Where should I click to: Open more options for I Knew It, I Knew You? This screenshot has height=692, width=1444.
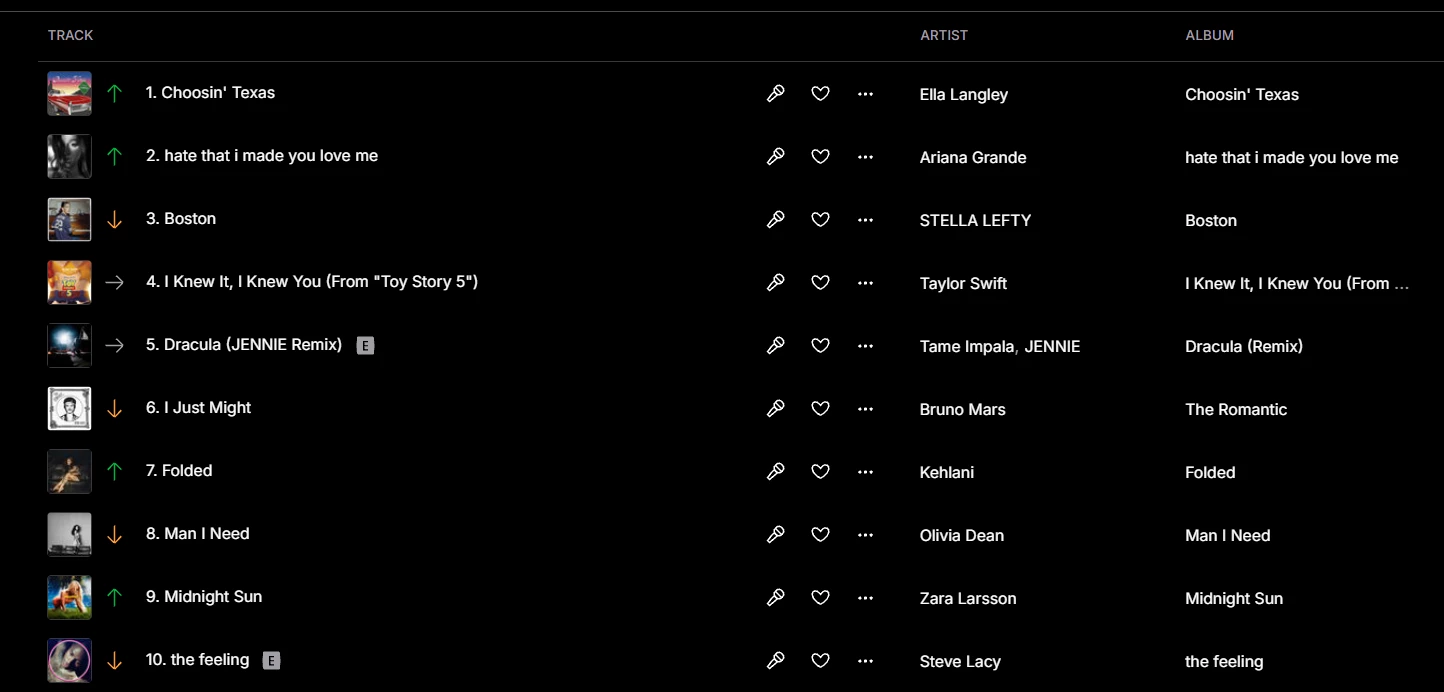(x=866, y=283)
